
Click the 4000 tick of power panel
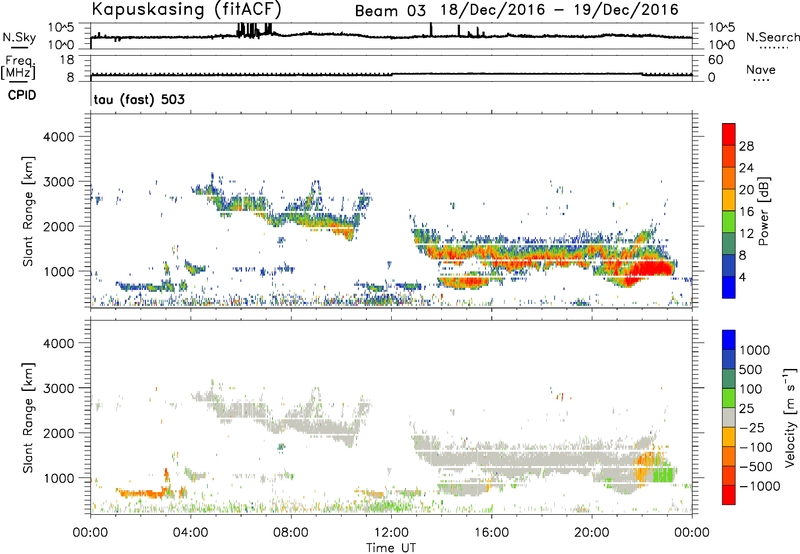pos(58,137)
